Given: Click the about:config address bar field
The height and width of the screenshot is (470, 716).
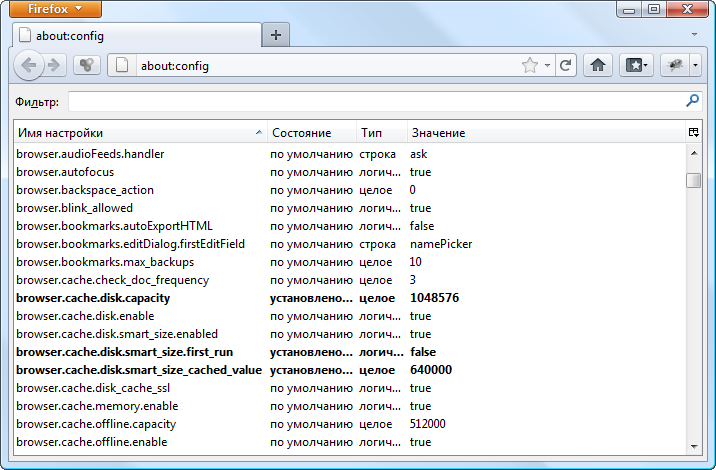Looking at the screenshot, I should coord(328,66).
